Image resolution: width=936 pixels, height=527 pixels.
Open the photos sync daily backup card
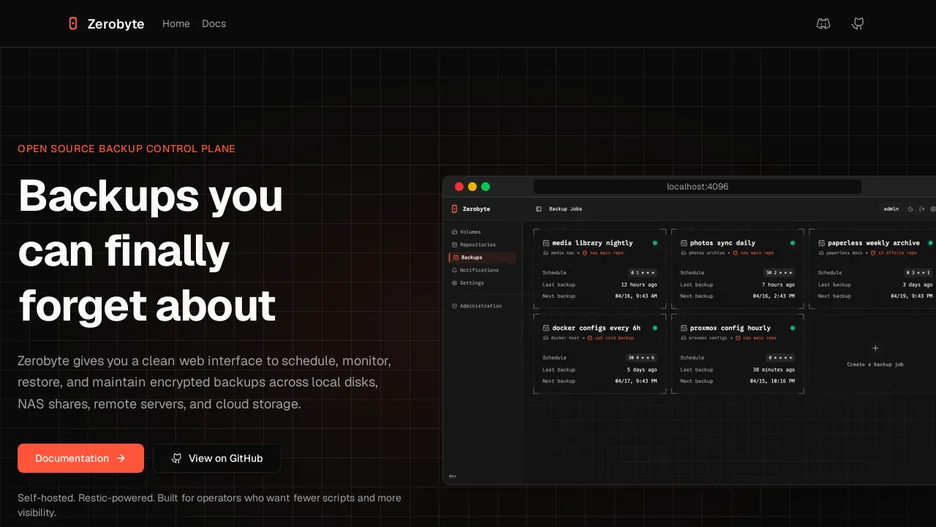[x=737, y=269]
